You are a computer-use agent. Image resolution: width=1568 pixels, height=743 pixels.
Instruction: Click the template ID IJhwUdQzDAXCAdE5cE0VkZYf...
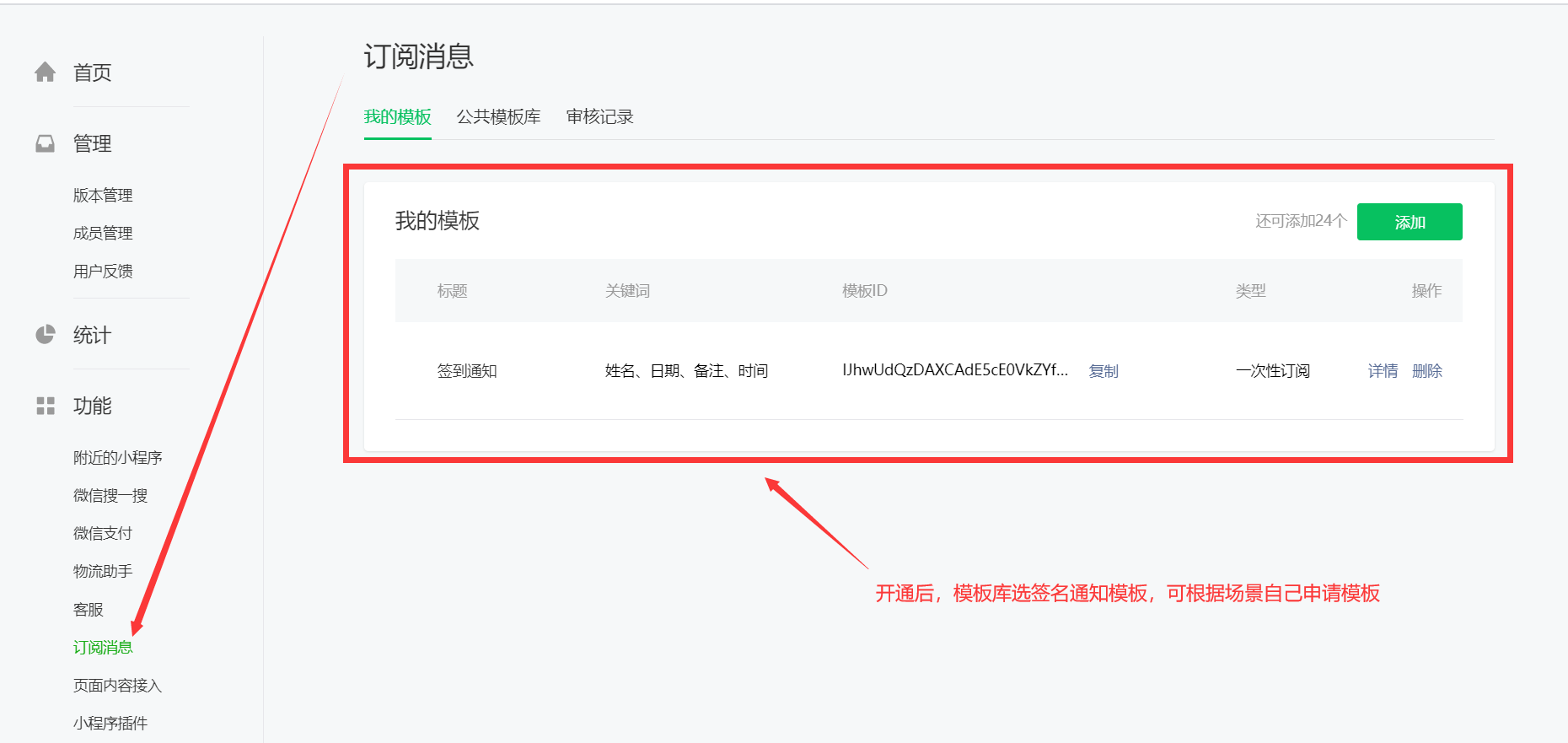click(x=955, y=370)
